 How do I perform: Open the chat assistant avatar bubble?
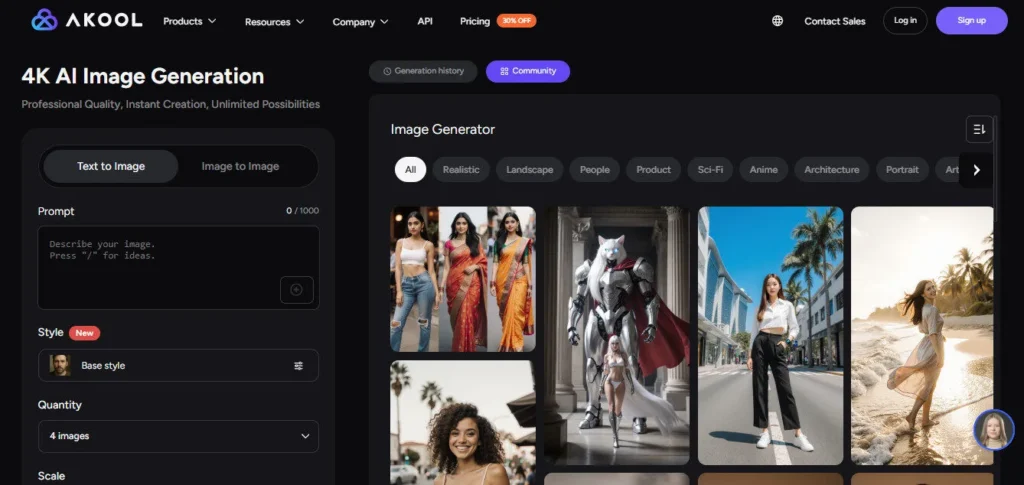point(993,430)
